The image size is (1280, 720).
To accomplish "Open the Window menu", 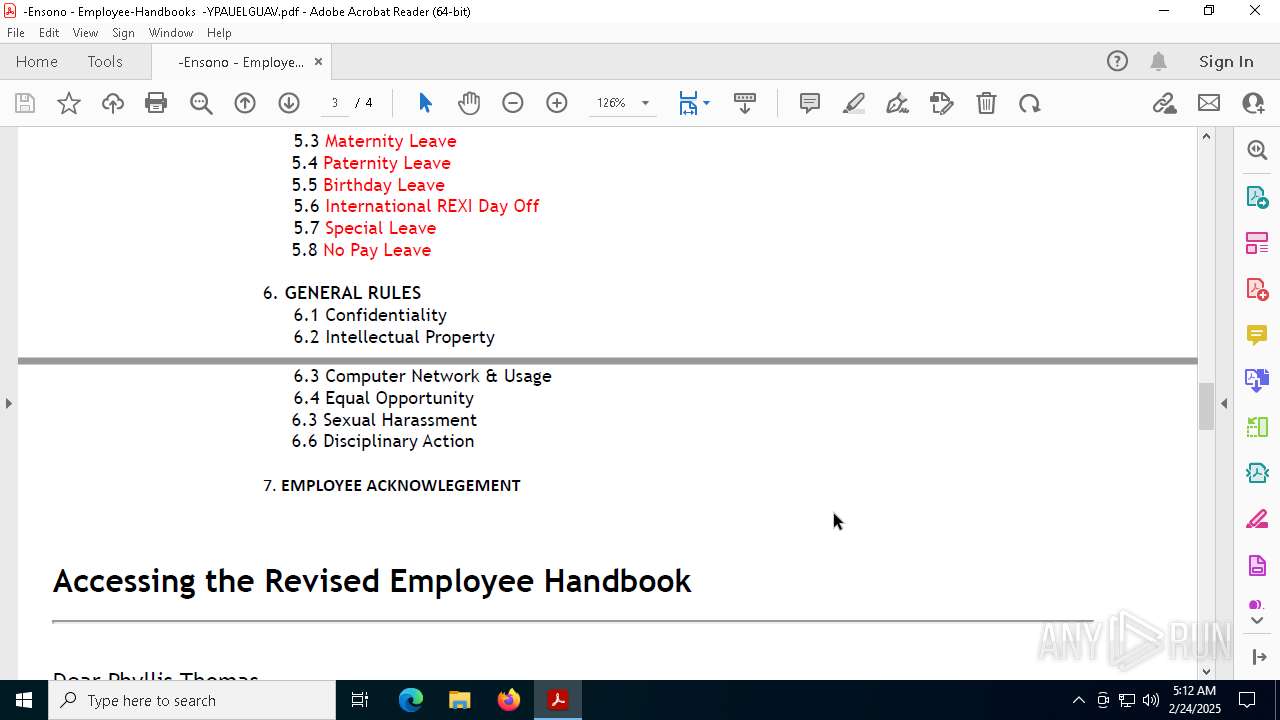I will click(171, 33).
